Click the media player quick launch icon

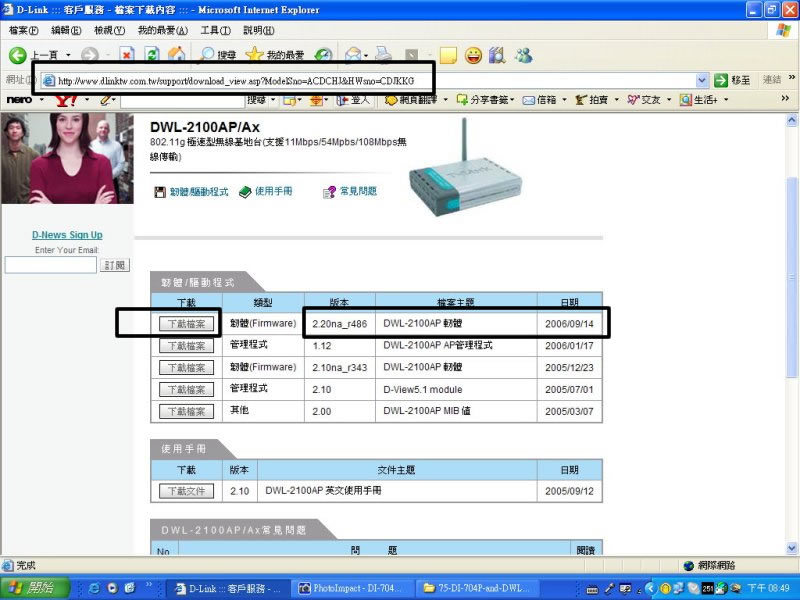tap(112, 588)
